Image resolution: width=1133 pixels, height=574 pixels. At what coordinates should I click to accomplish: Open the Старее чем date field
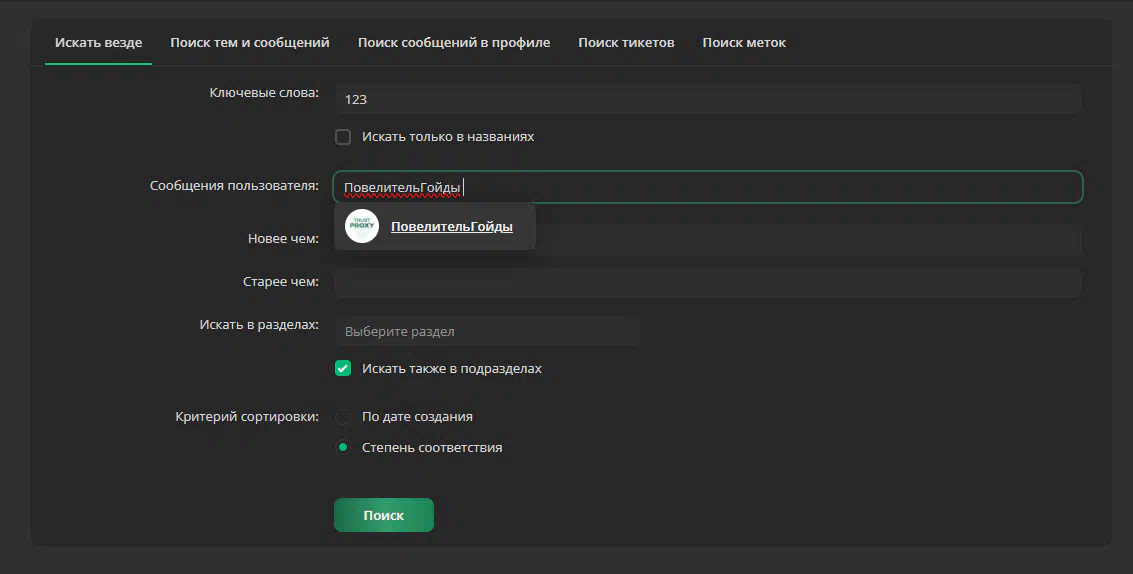(708, 282)
